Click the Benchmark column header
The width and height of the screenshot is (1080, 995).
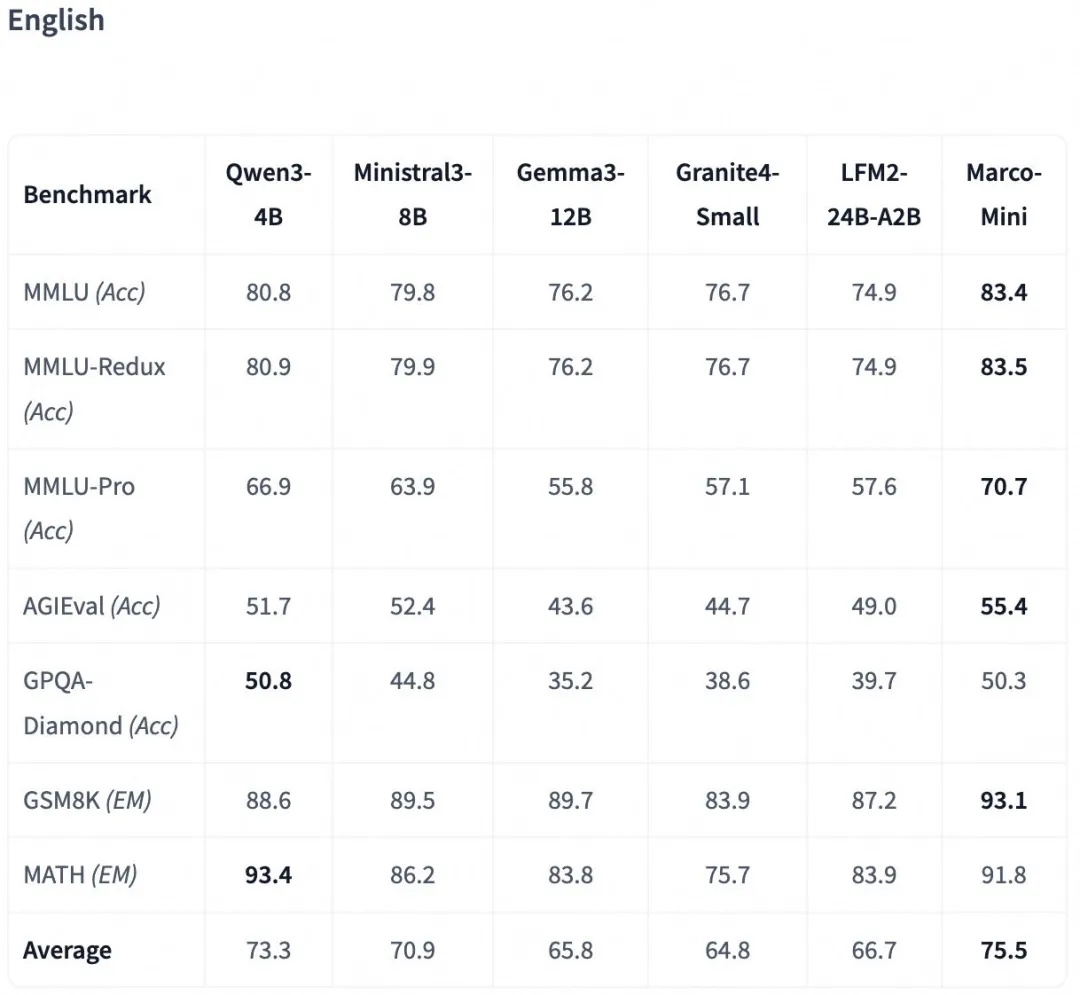click(87, 194)
